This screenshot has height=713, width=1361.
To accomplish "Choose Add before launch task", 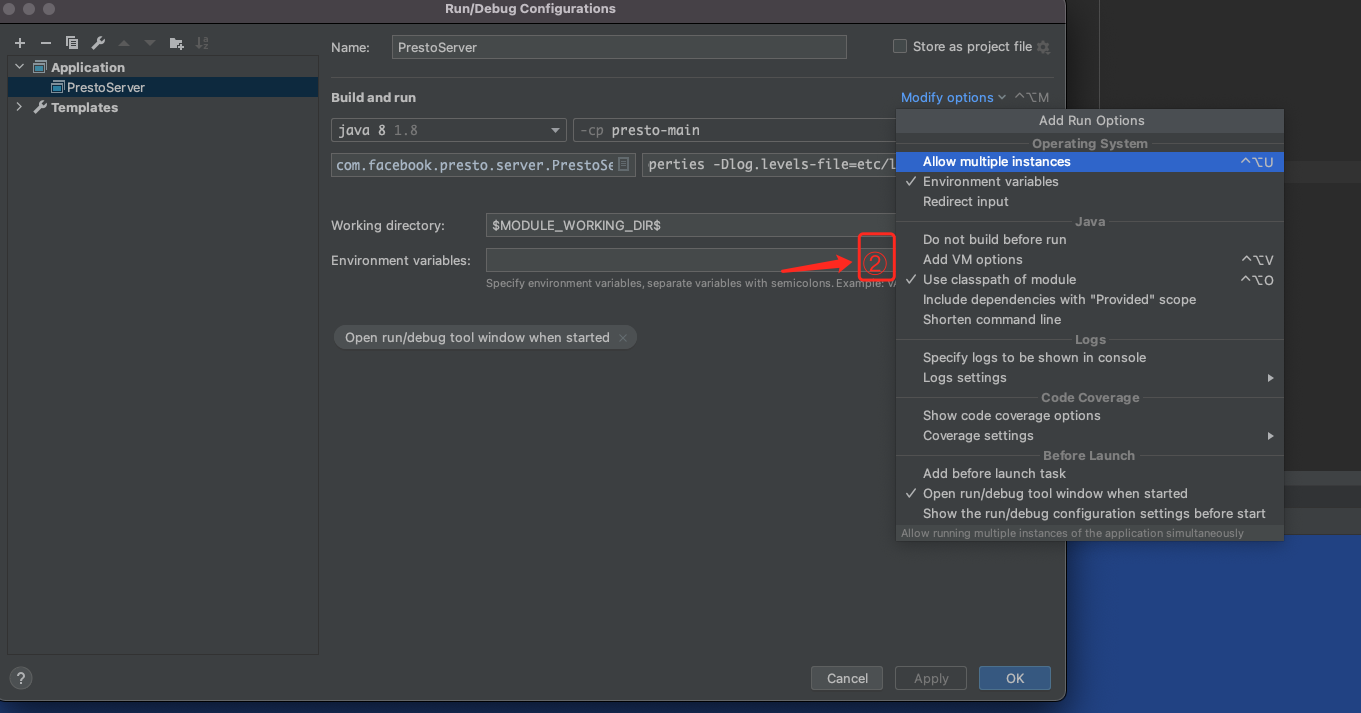I will [x=1089, y=473].
